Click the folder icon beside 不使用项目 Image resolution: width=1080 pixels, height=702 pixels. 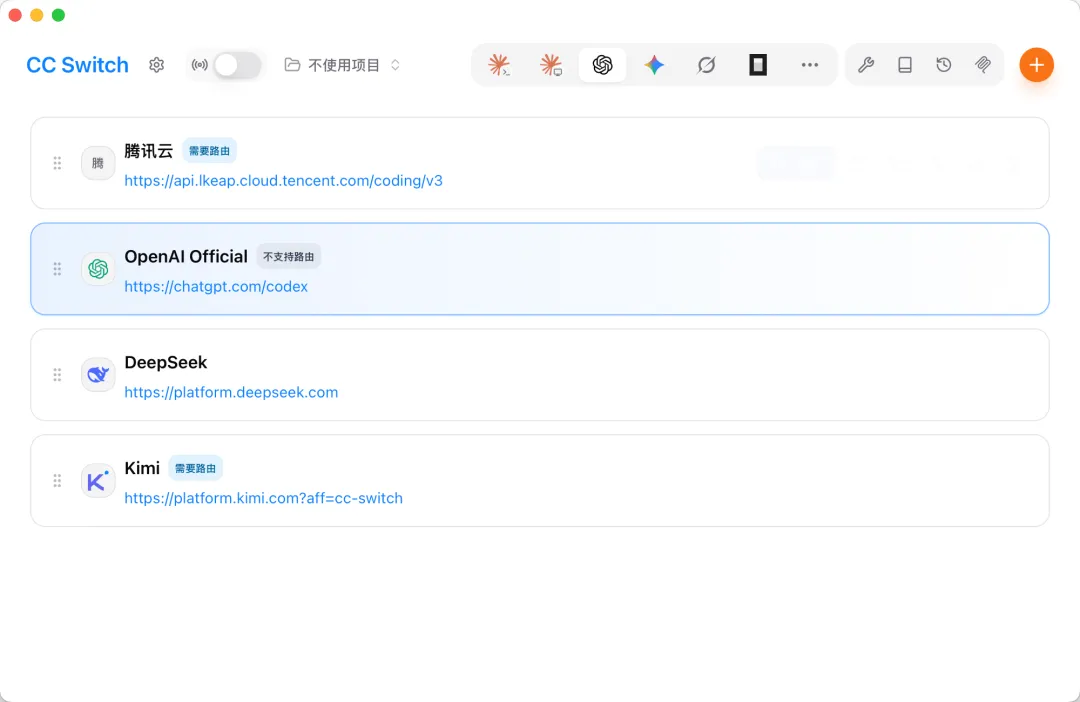pyautogui.click(x=292, y=65)
